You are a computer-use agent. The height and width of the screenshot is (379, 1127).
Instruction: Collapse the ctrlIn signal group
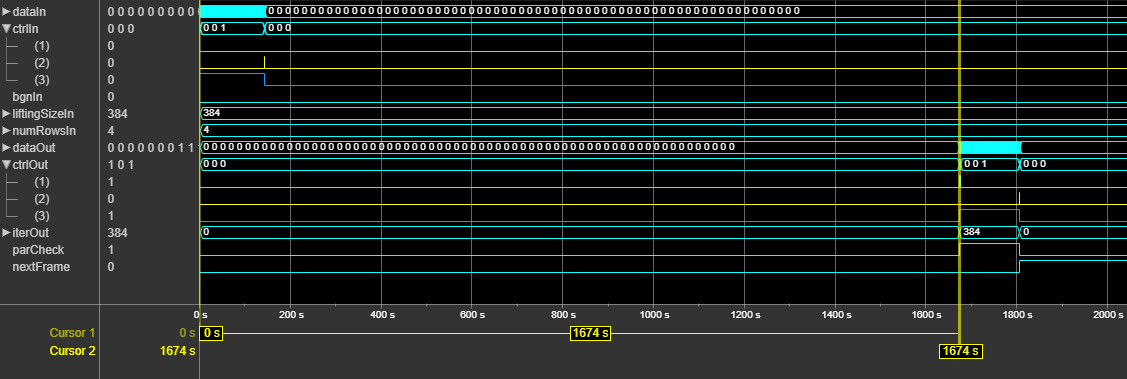[6, 28]
